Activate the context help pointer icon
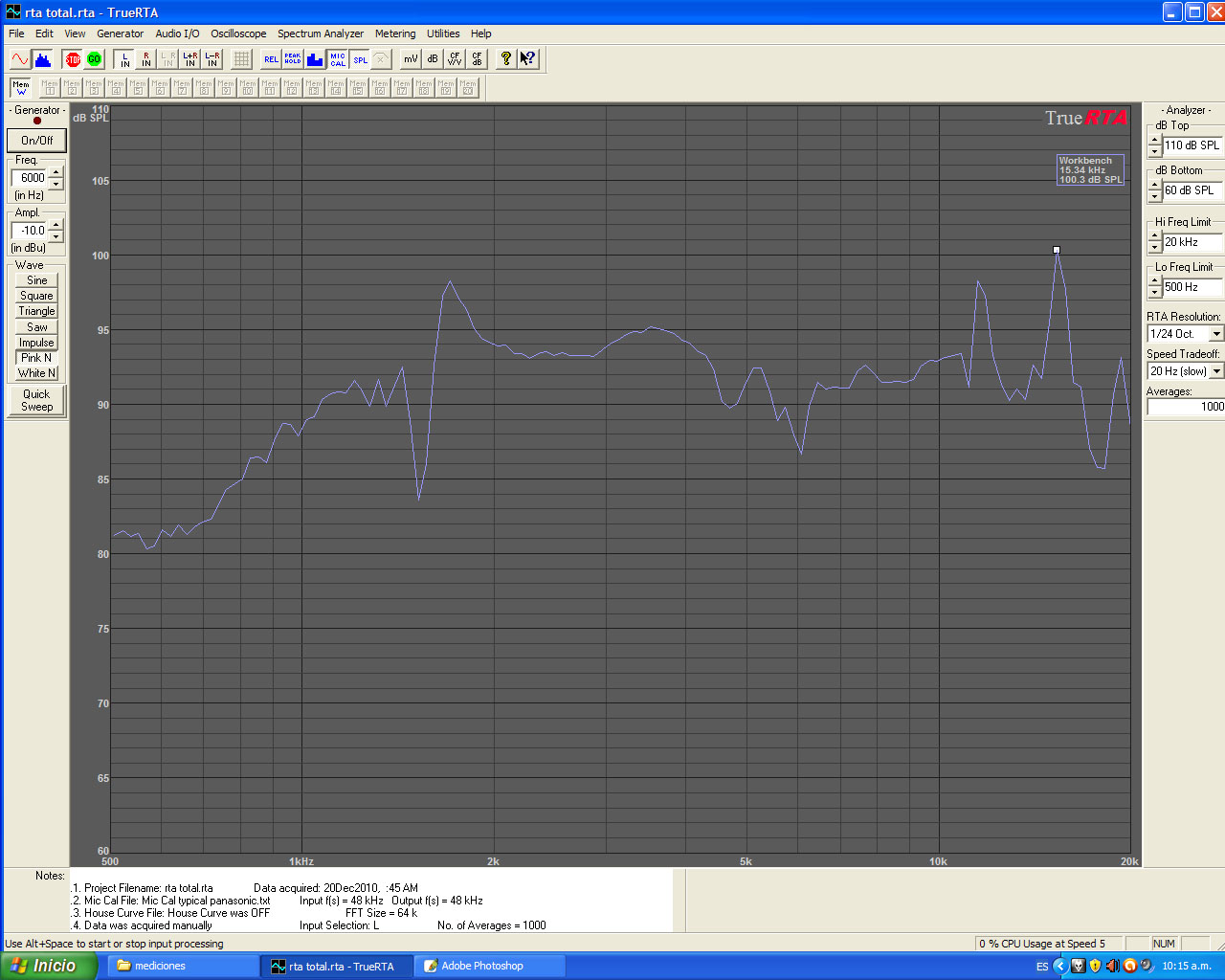 (x=528, y=59)
